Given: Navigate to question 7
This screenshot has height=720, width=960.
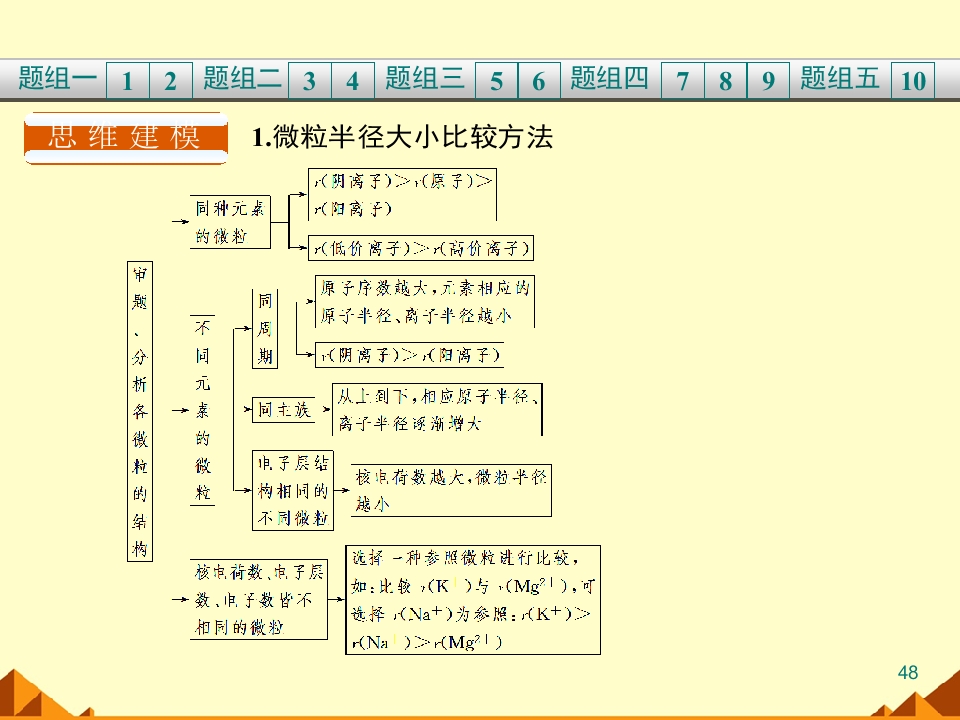Looking at the screenshot, I should 683,80.
